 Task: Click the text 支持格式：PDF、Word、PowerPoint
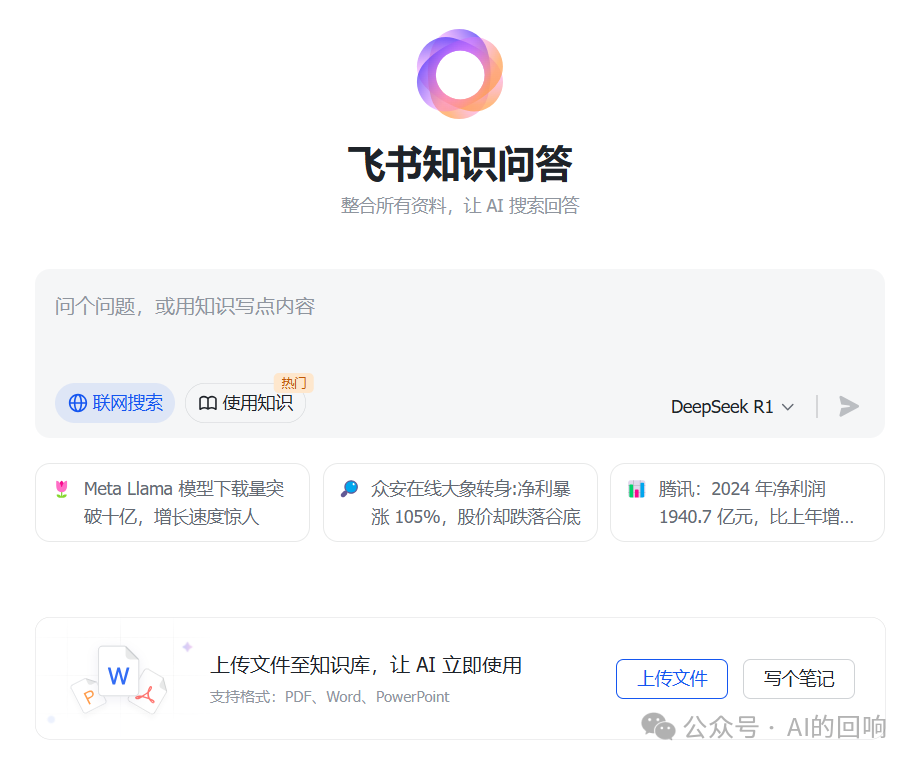(x=329, y=697)
